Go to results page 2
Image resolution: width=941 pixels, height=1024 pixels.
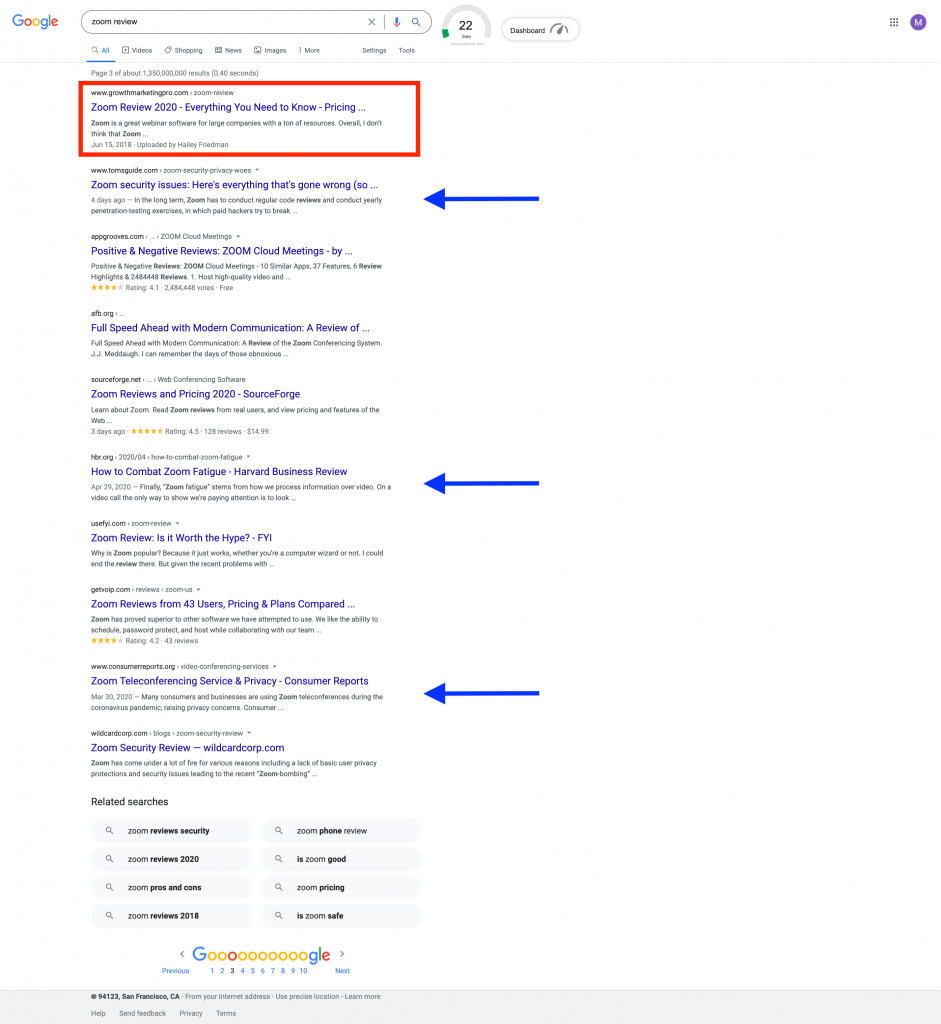tap(222, 971)
